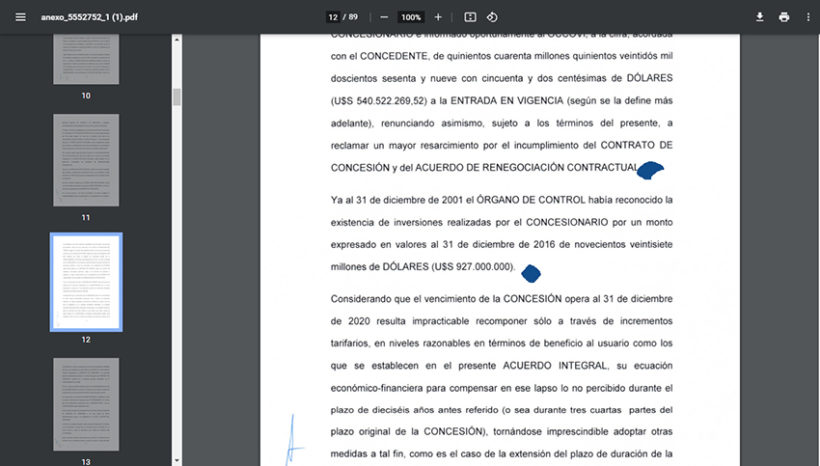Click the page number field showing 12
This screenshot has height=466, width=820.
coord(333,17)
